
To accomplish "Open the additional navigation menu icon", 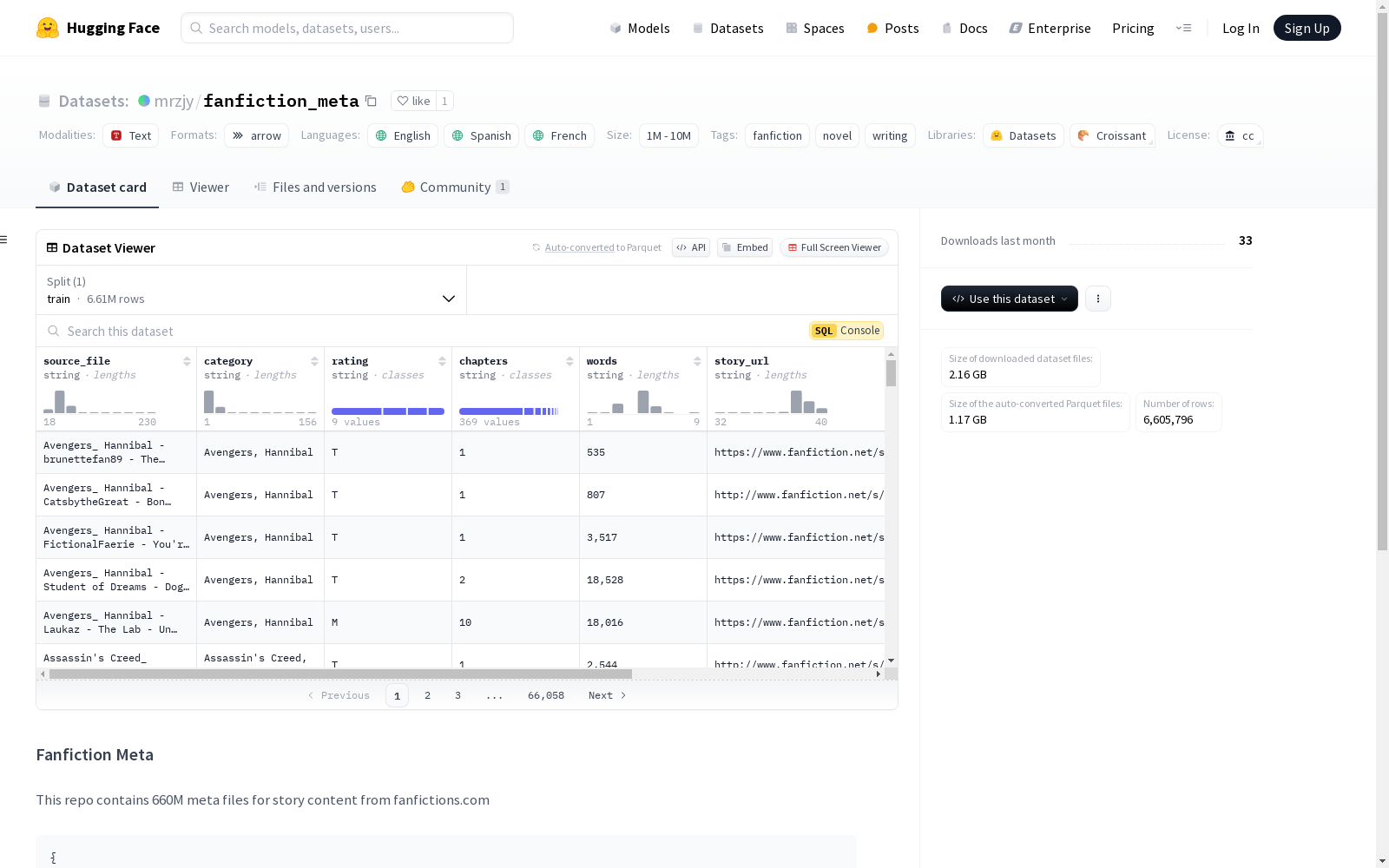I will point(1183,28).
